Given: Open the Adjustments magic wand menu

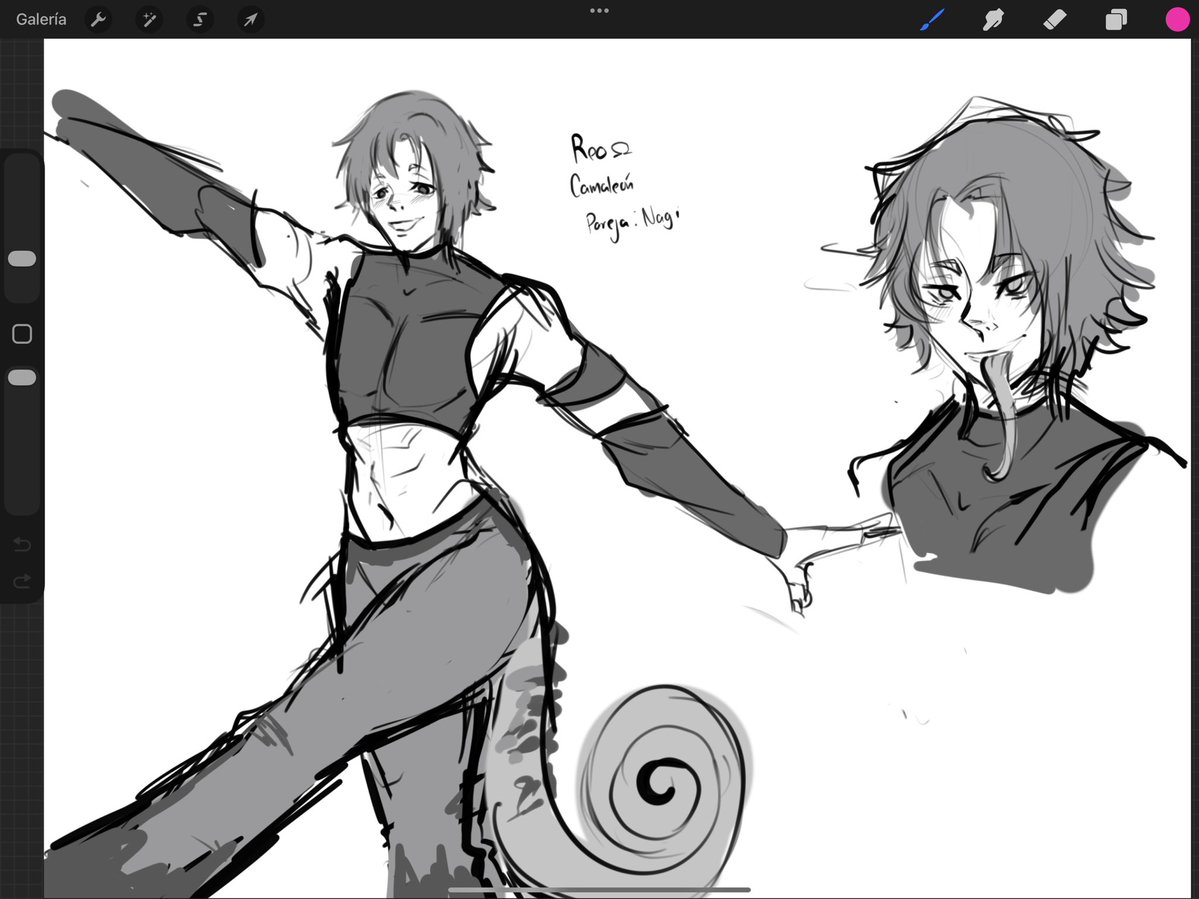Looking at the screenshot, I should coord(149,19).
